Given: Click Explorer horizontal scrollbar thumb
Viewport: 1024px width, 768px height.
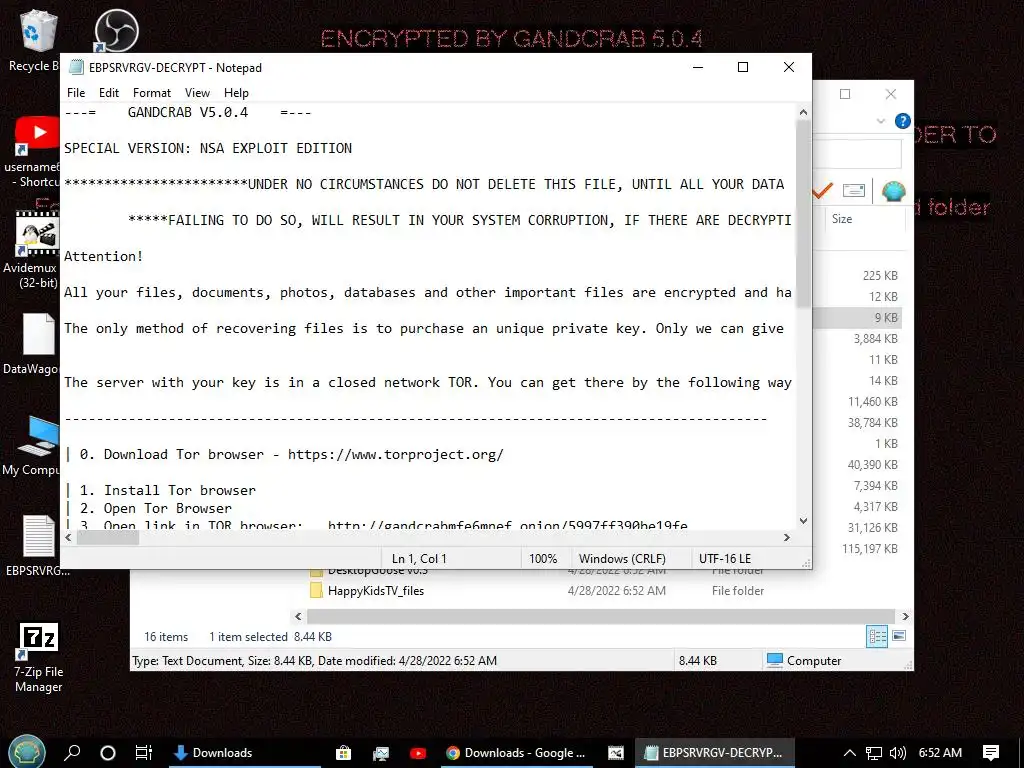Looking at the screenshot, I should coord(601,616).
